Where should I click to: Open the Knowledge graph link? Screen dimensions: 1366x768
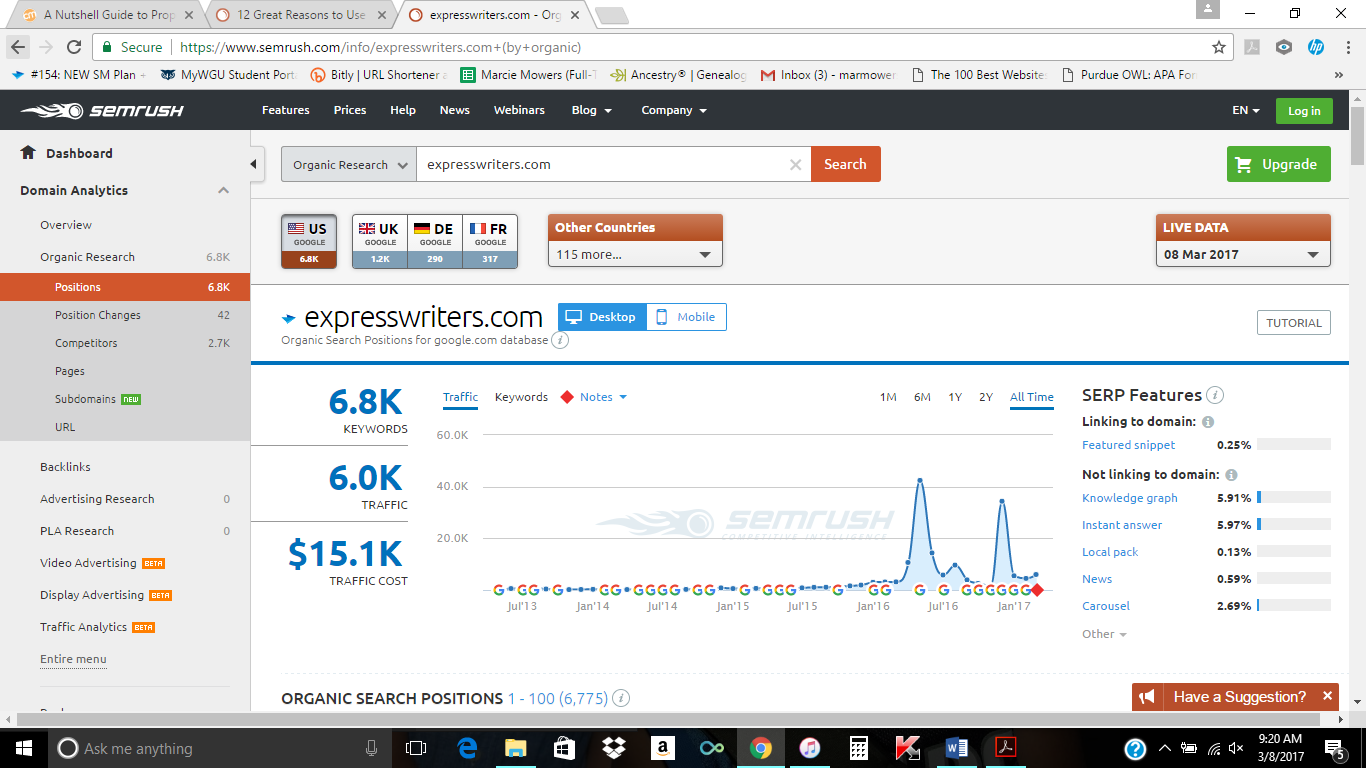pos(1130,498)
